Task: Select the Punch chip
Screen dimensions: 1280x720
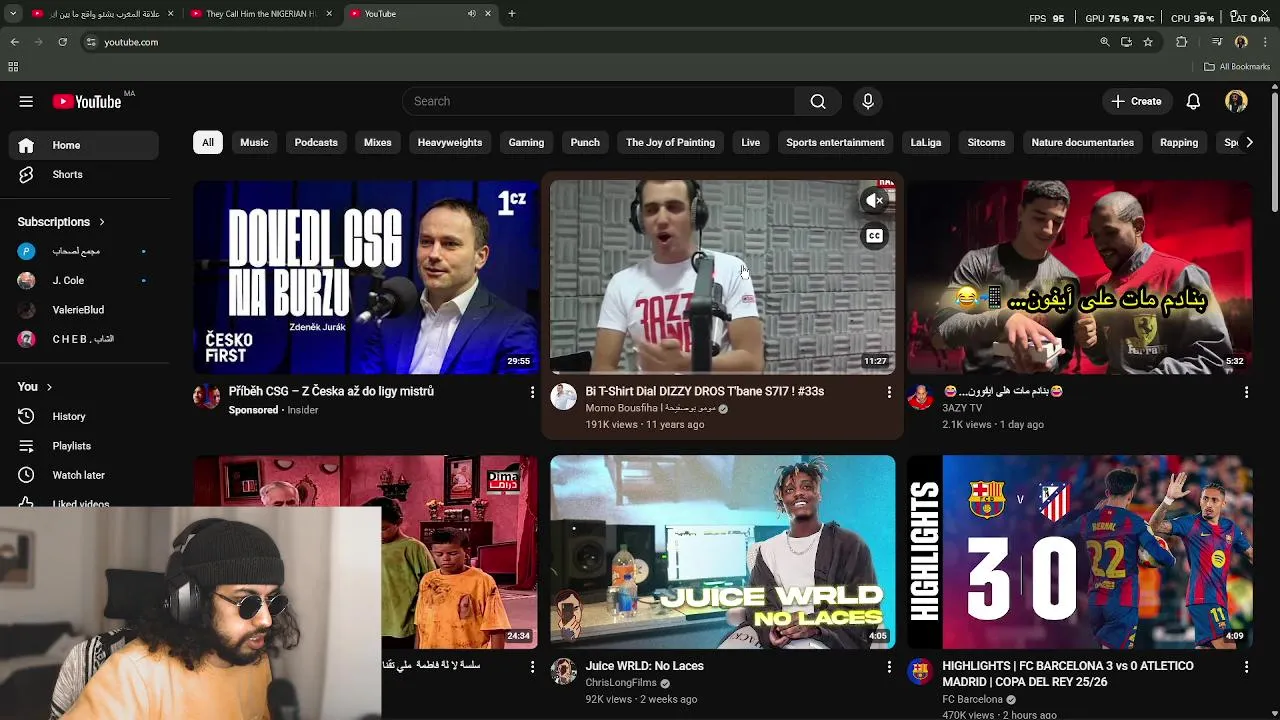Action: [x=585, y=142]
